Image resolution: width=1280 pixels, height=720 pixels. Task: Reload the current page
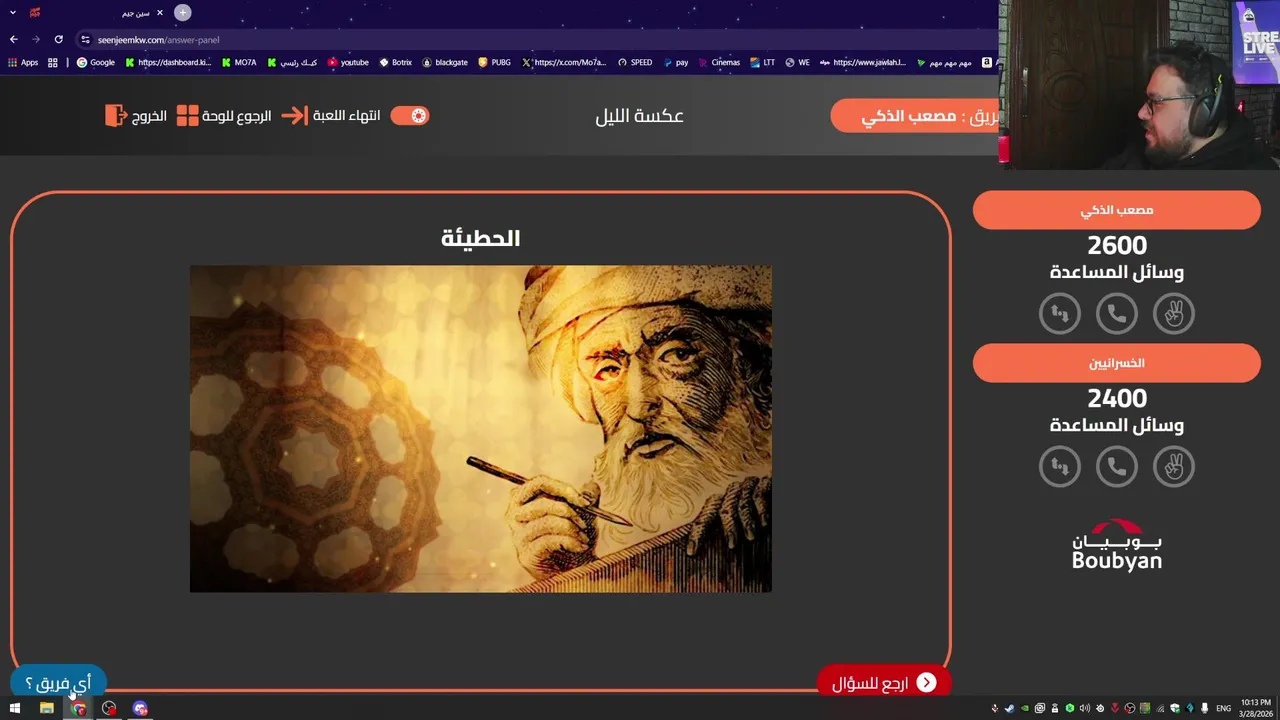pyautogui.click(x=59, y=40)
